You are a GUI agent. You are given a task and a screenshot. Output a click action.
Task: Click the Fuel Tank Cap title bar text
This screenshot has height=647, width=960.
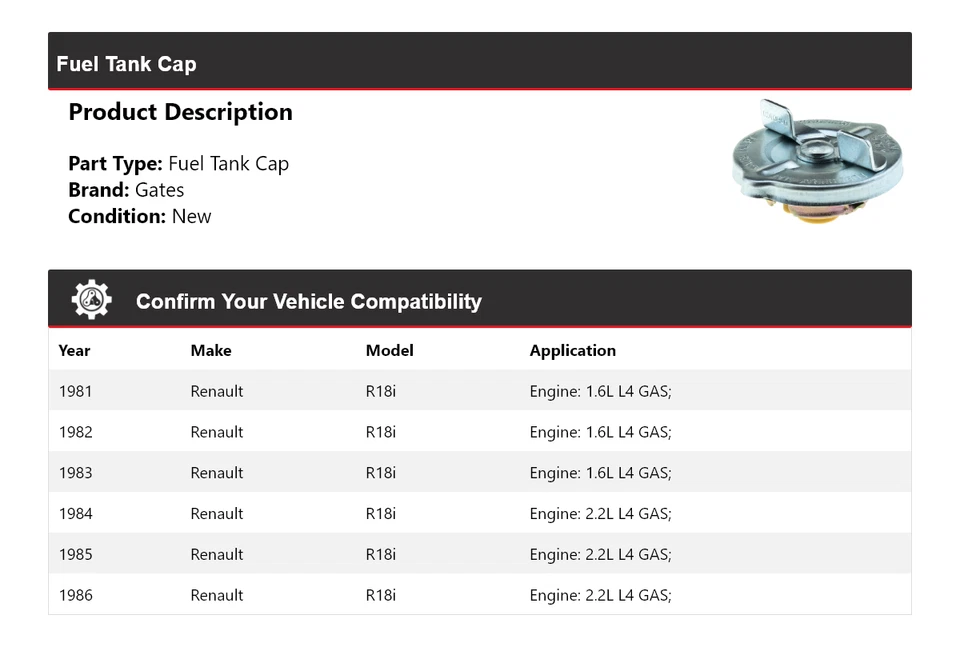[126, 64]
